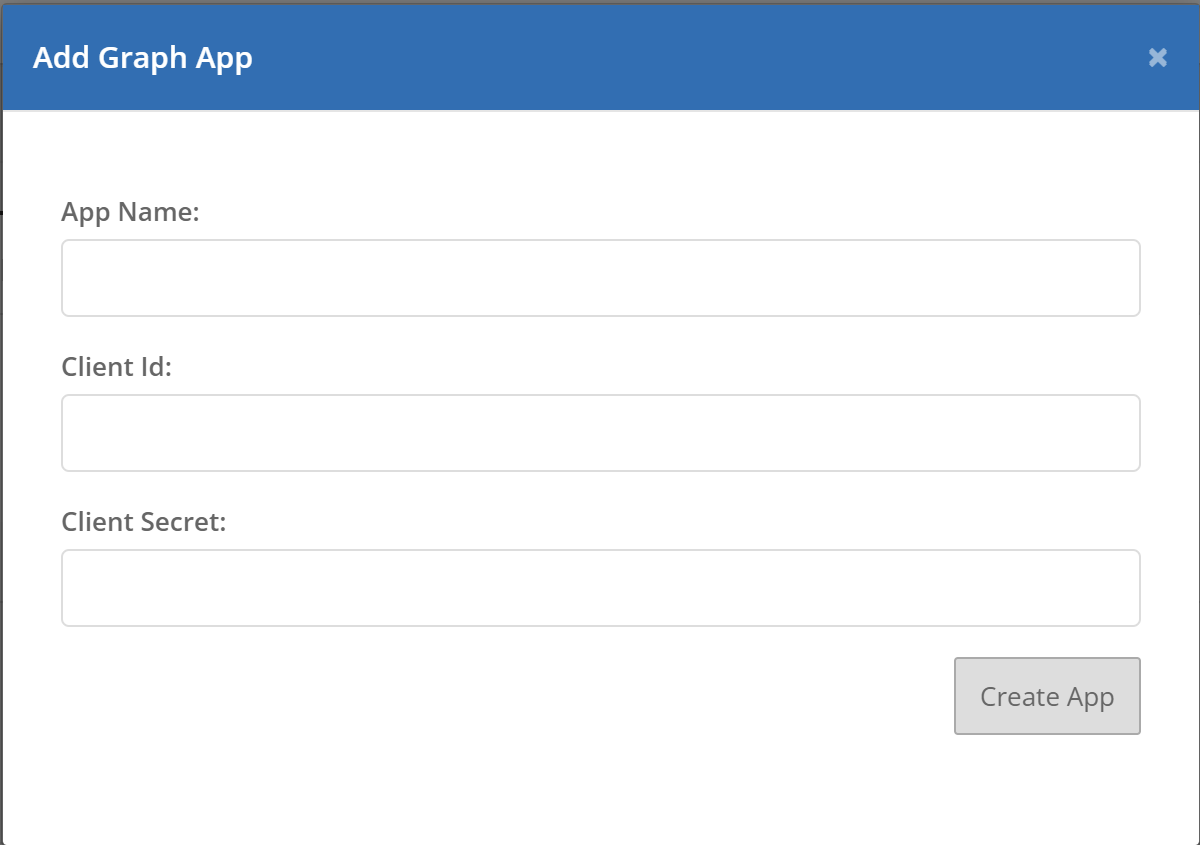The width and height of the screenshot is (1200, 845).
Task: Click the Add Graph App title text
Action: (142, 57)
